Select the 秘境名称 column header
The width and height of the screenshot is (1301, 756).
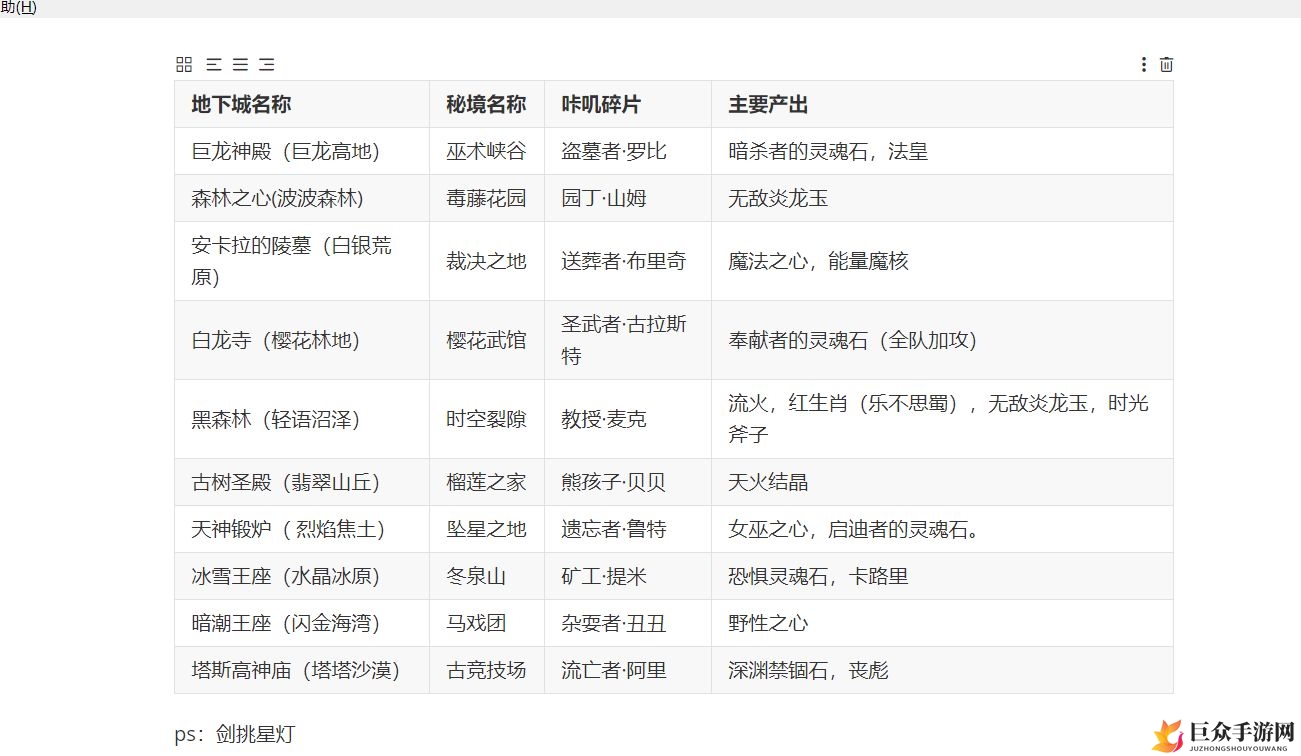(x=487, y=104)
